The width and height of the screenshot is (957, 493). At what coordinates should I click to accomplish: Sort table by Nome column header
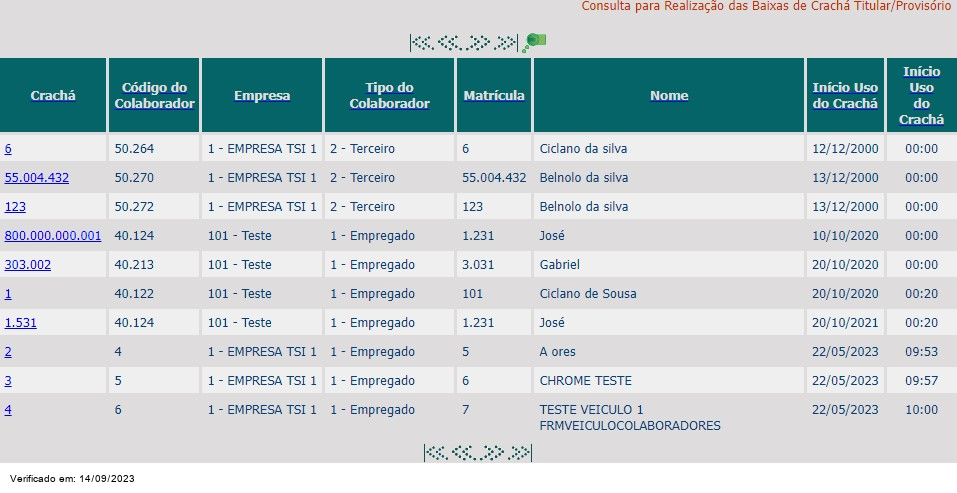(x=669, y=96)
